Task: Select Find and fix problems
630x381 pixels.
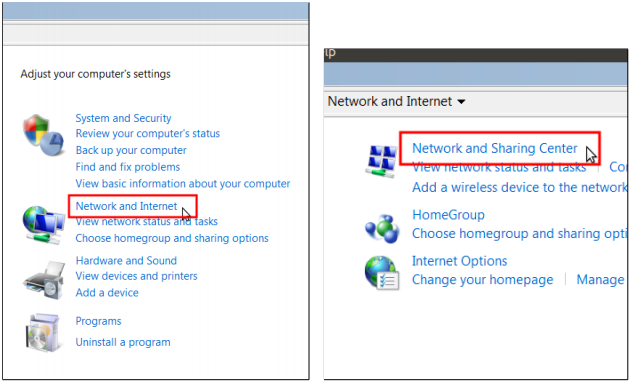Action: coord(128,167)
